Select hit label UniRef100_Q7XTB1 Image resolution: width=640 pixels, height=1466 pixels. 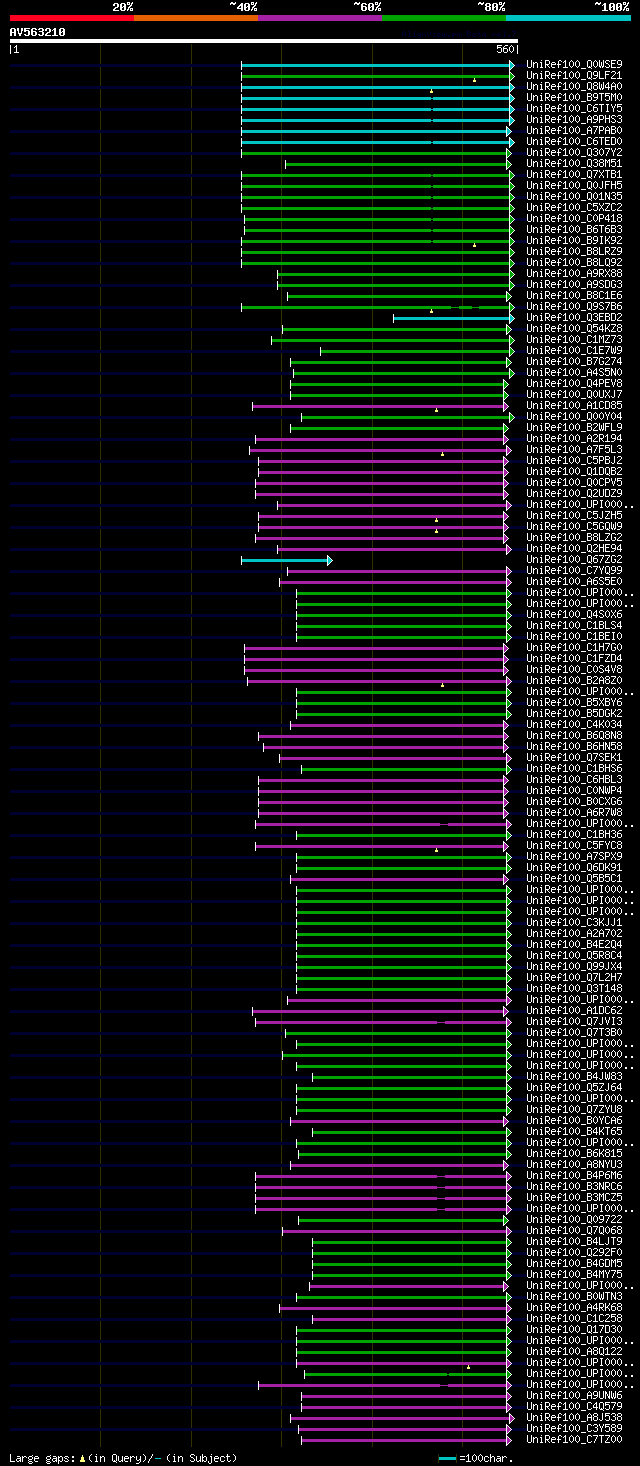click(x=574, y=174)
